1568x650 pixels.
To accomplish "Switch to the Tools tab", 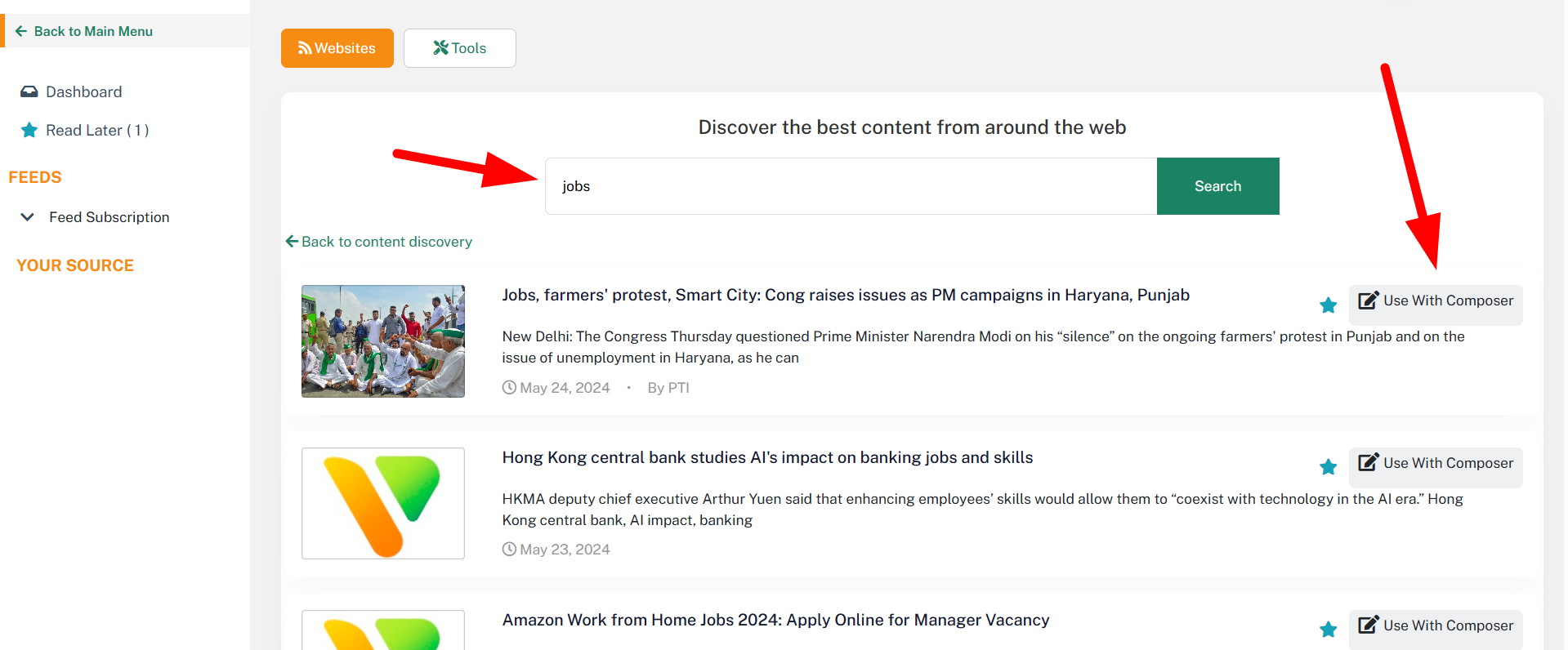I will [459, 48].
